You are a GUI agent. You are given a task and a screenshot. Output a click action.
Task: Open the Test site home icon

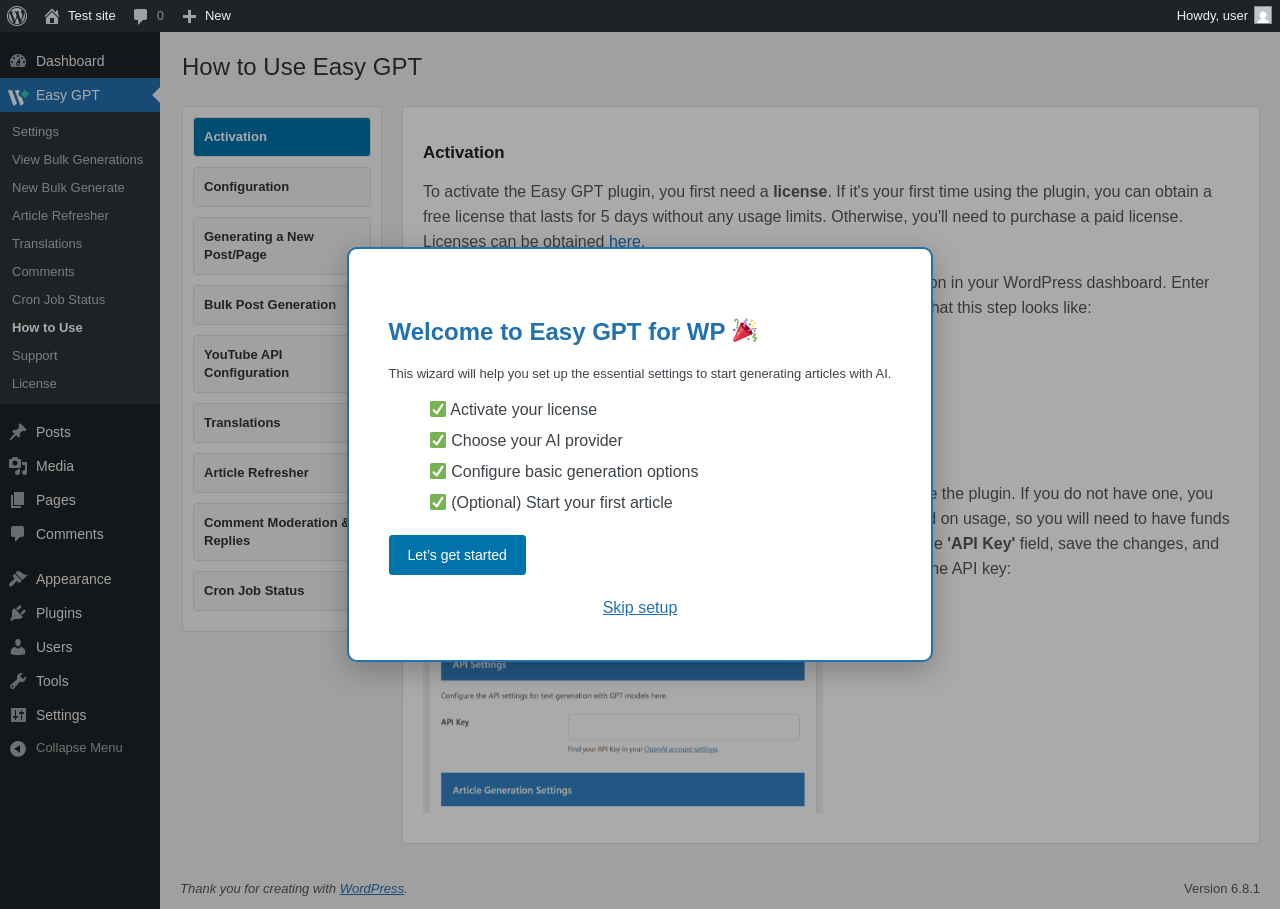[x=52, y=16]
